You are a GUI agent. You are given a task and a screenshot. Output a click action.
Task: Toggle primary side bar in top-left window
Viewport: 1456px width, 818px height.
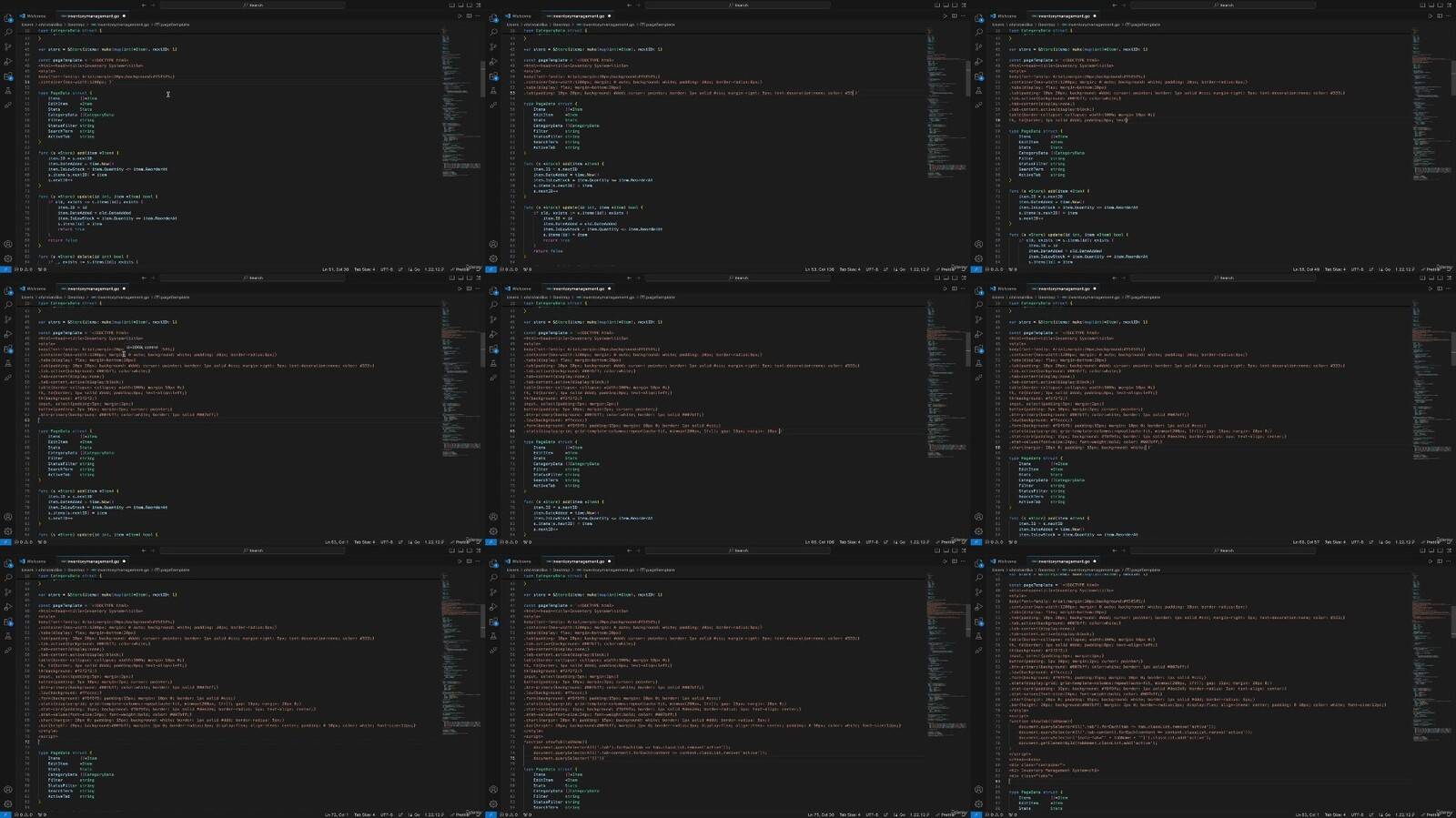451,5
